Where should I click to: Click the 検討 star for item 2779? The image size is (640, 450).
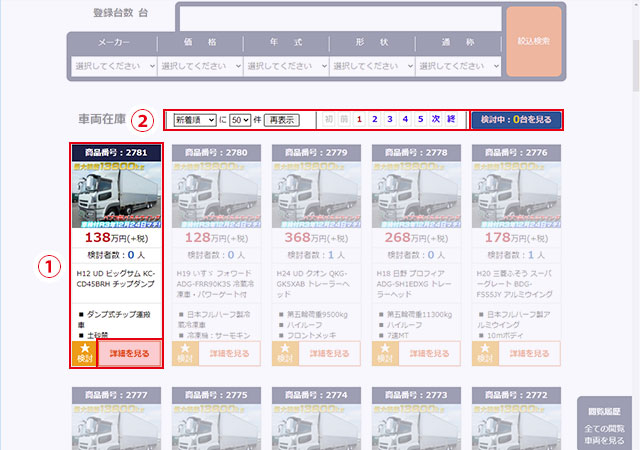285,353
